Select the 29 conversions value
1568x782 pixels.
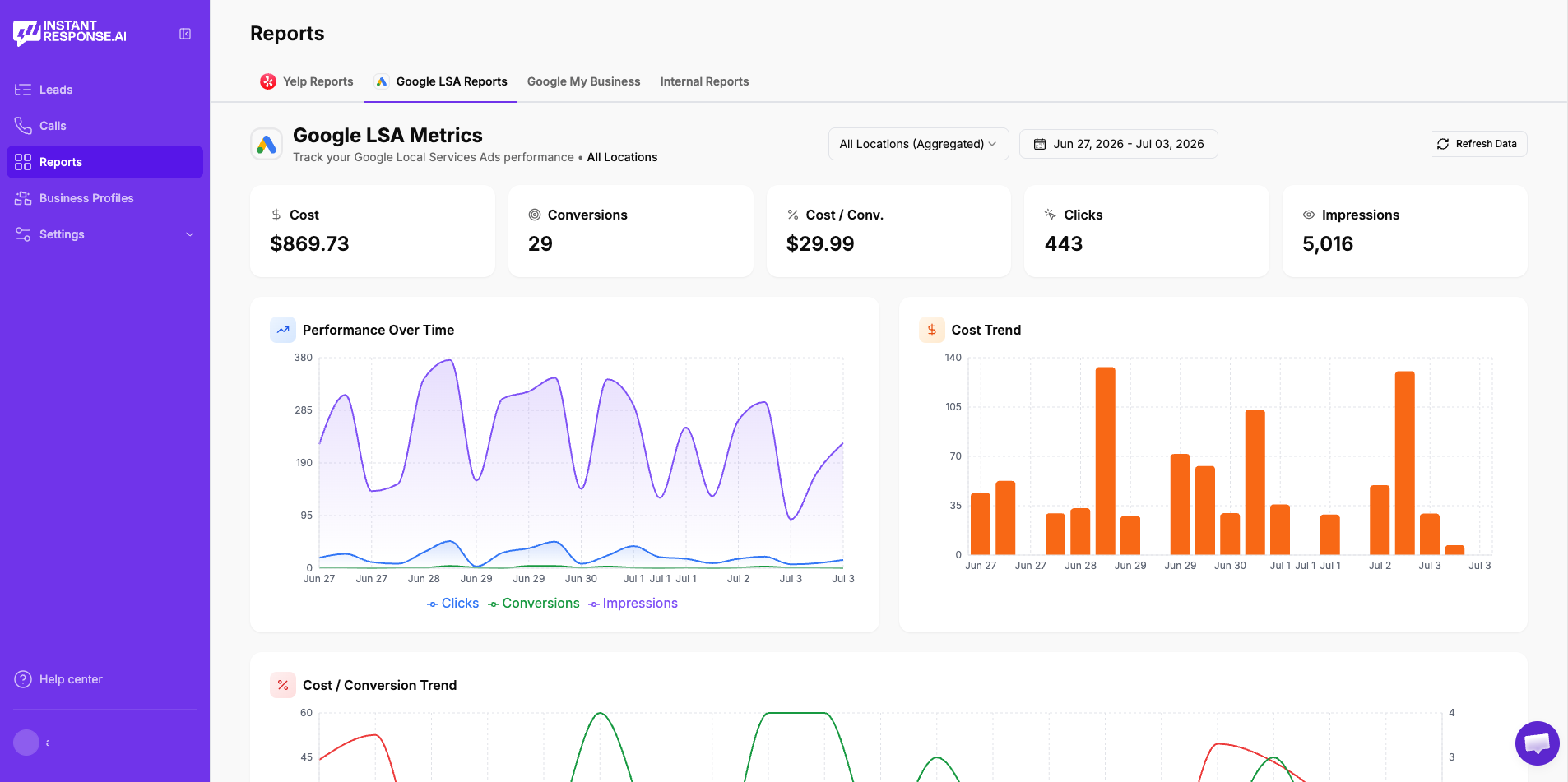point(540,244)
